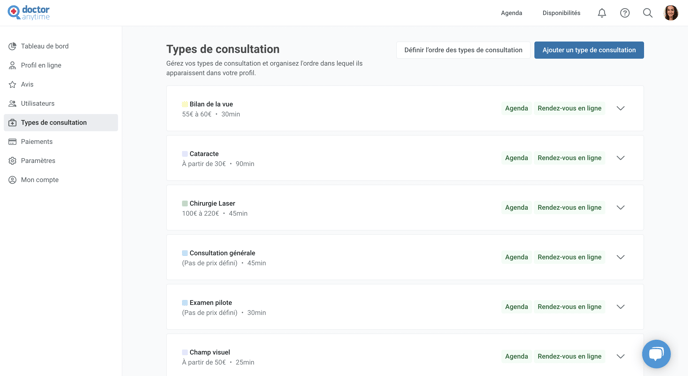The image size is (688, 376).
Task: Click the Utilisateurs people icon
Action: click(12, 104)
